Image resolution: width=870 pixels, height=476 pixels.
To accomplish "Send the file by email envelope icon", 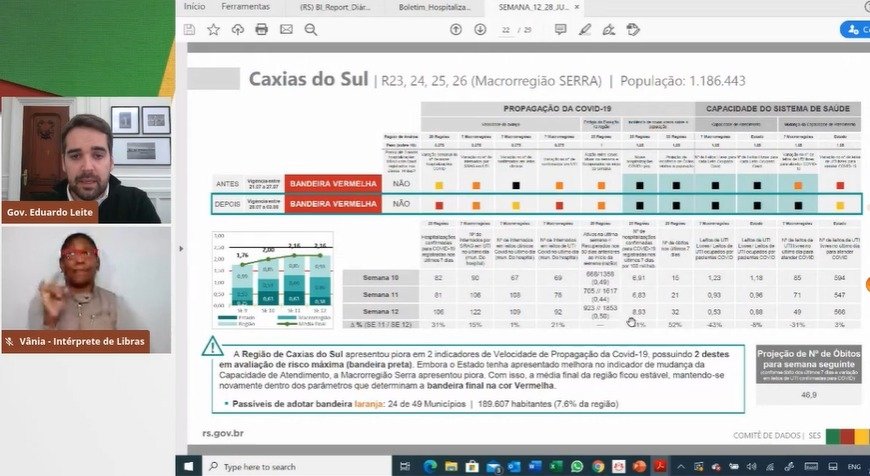I will 286,30.
